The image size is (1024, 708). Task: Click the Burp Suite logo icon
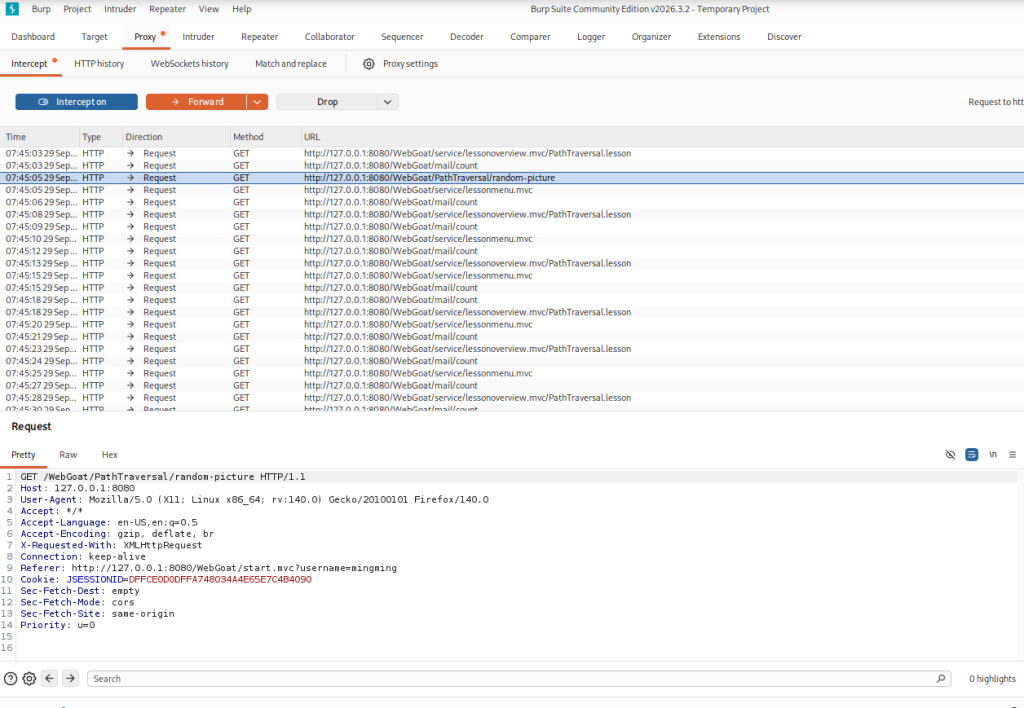click(x=12, y=9)
